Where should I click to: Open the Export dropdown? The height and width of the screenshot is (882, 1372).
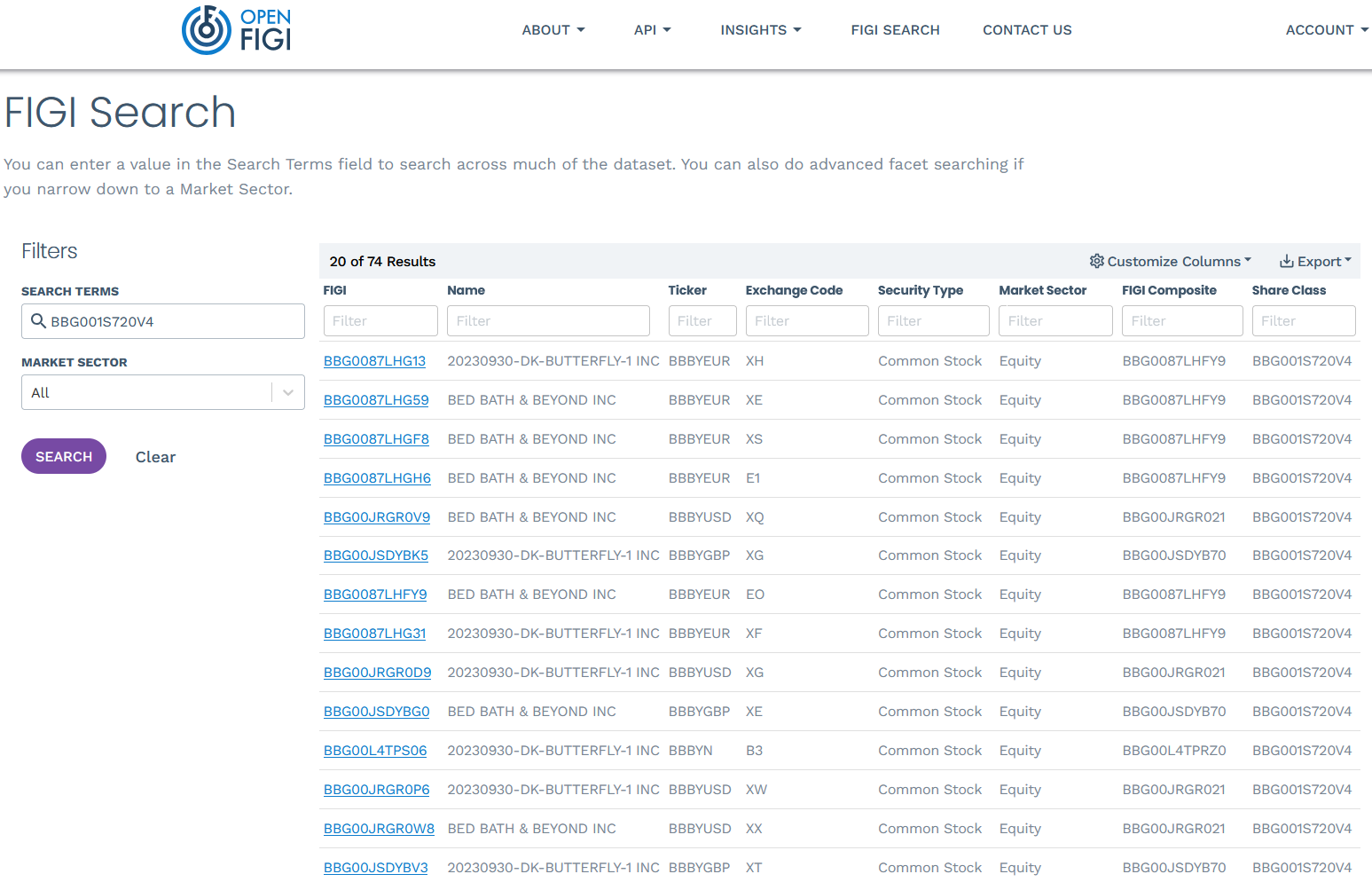[1315, 261]
